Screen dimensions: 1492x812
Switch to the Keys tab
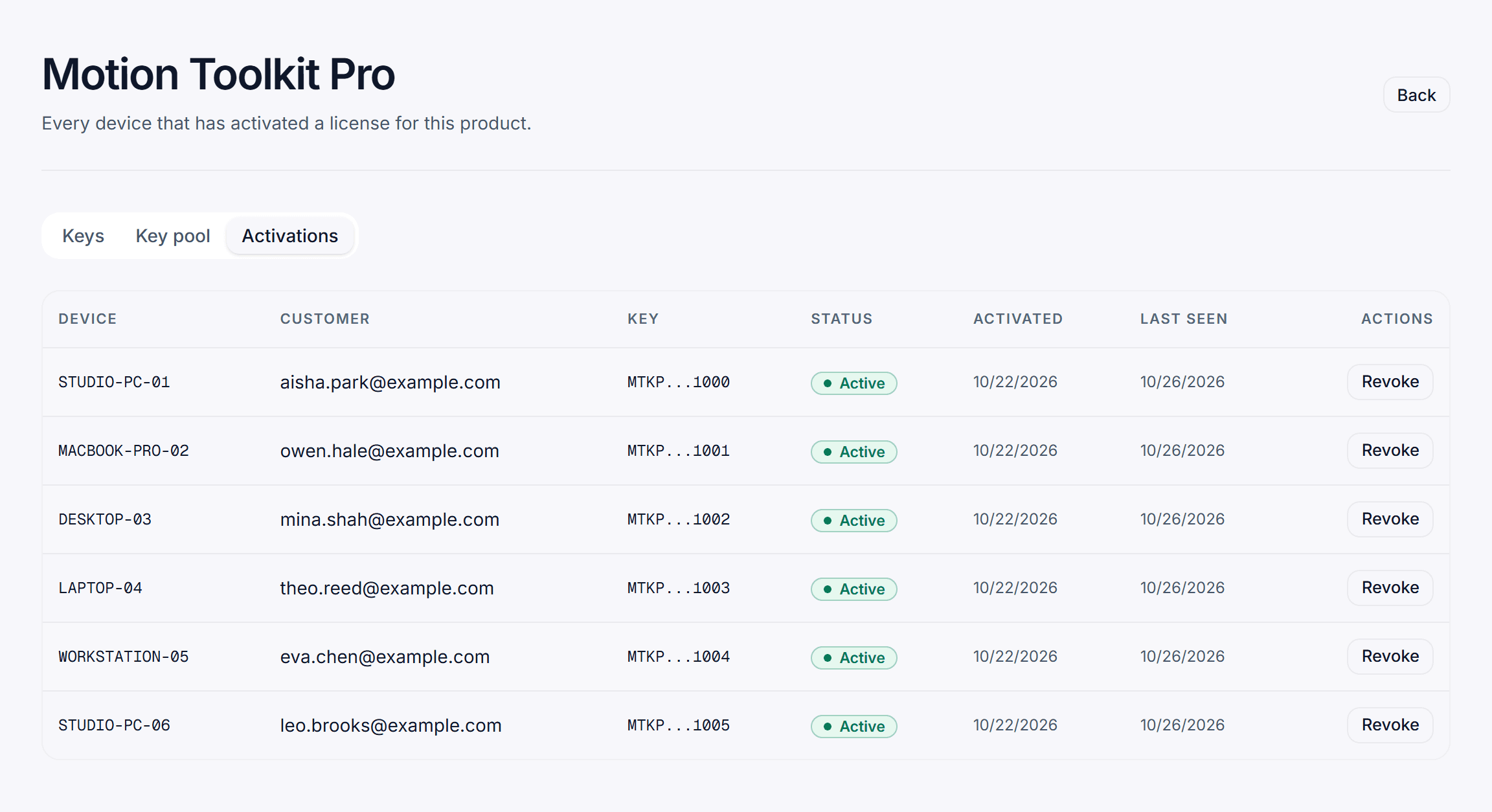(83, 236)
